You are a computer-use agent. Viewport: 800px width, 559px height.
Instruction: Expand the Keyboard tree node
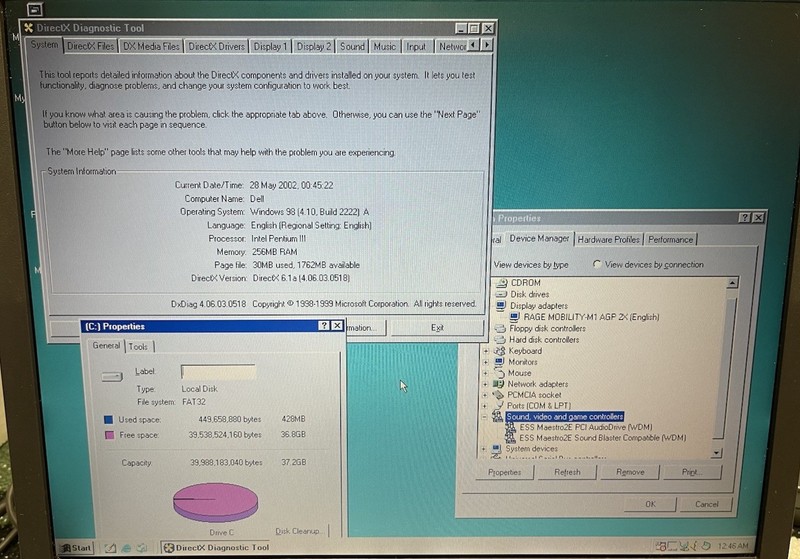click(x=486, y=351)
